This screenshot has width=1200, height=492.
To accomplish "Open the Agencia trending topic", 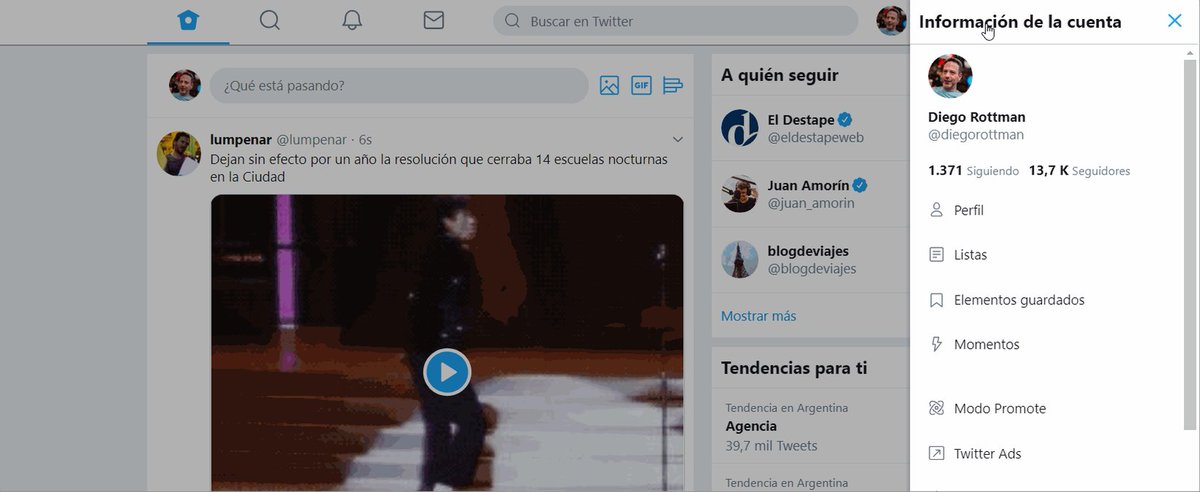I will (751, 426).
